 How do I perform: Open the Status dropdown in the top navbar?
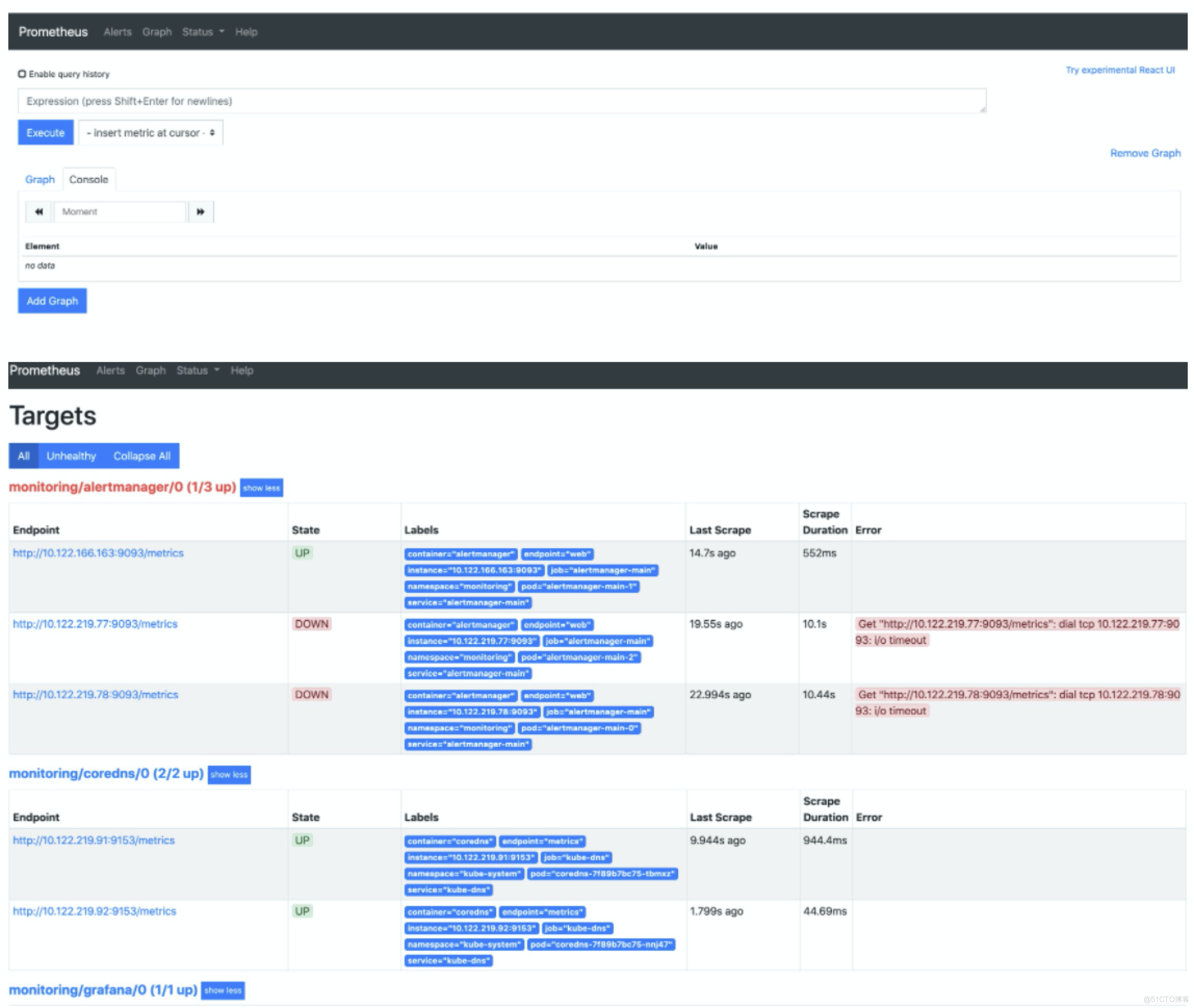203,32
